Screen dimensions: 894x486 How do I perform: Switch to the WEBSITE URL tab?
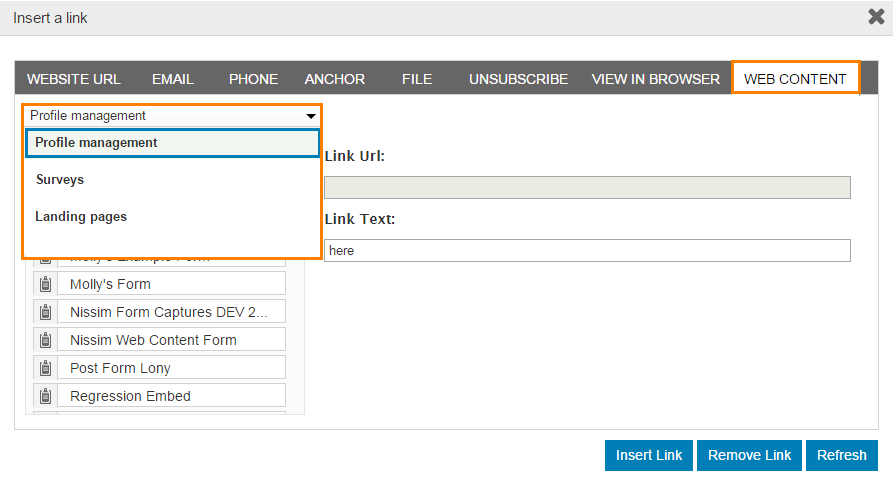coord(74,79)
